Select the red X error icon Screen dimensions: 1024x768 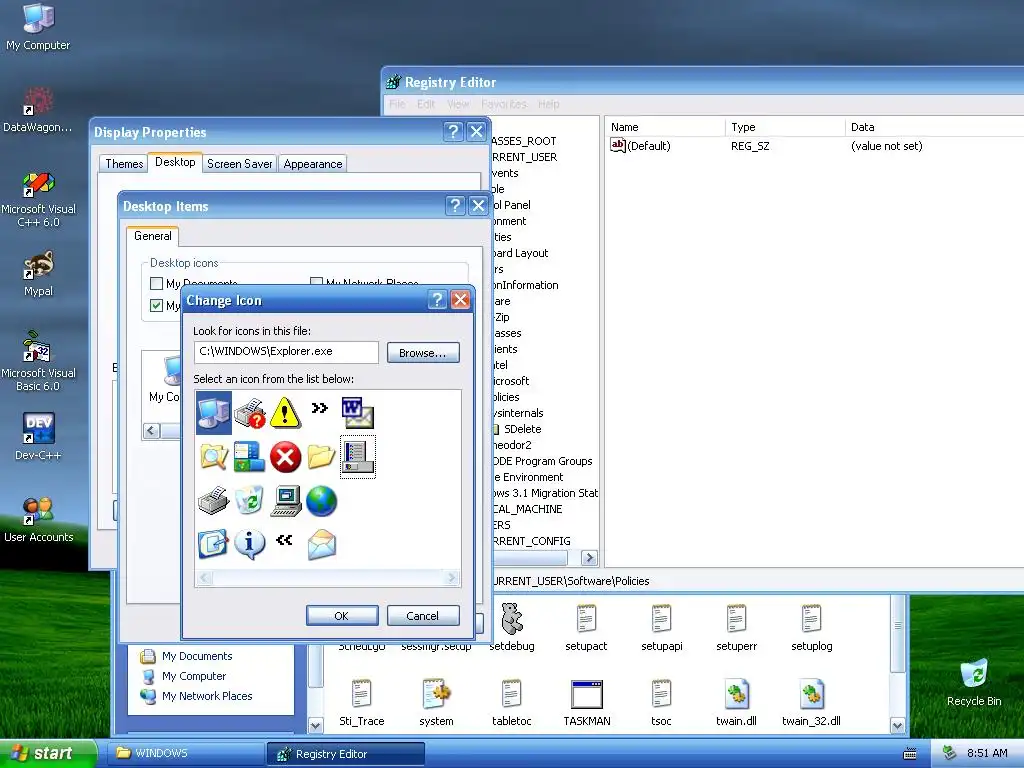(285, 456)
